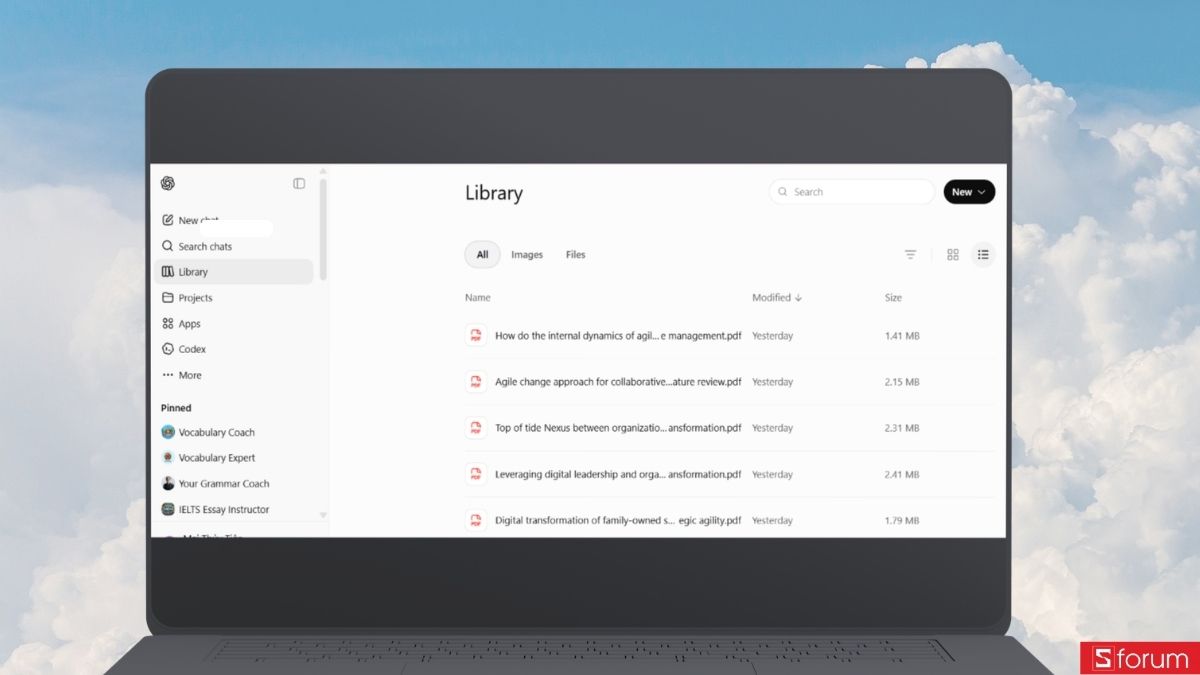Click the ChatGPT logo icon in the sidebar

[x=168, y=183]
